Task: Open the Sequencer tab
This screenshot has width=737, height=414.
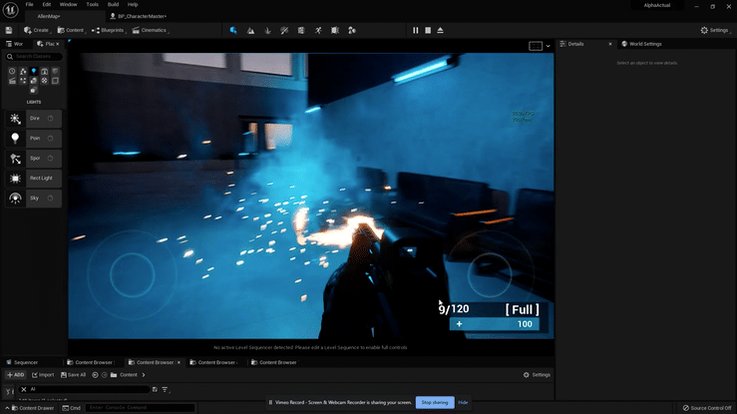Action: pyautogui.click(x=22, y=362)
